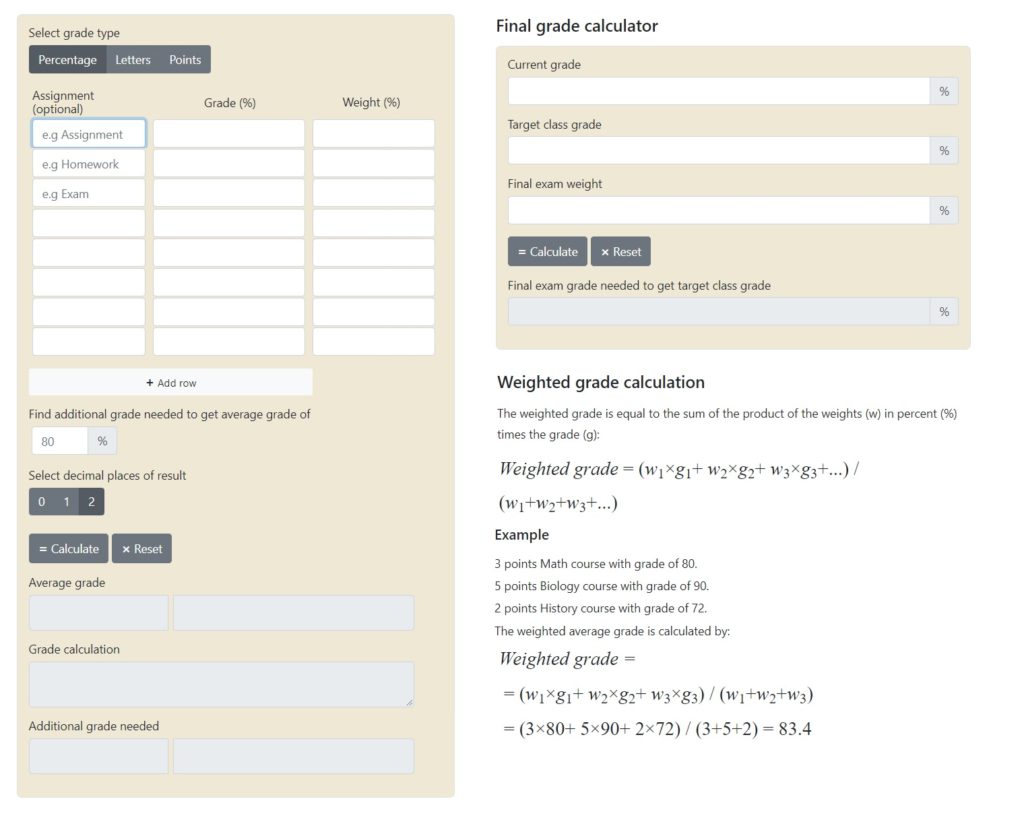Select 1 decimal place for results
This screenshot has height=830, width=1024.
pyautogui.click(x=66, y=501)
